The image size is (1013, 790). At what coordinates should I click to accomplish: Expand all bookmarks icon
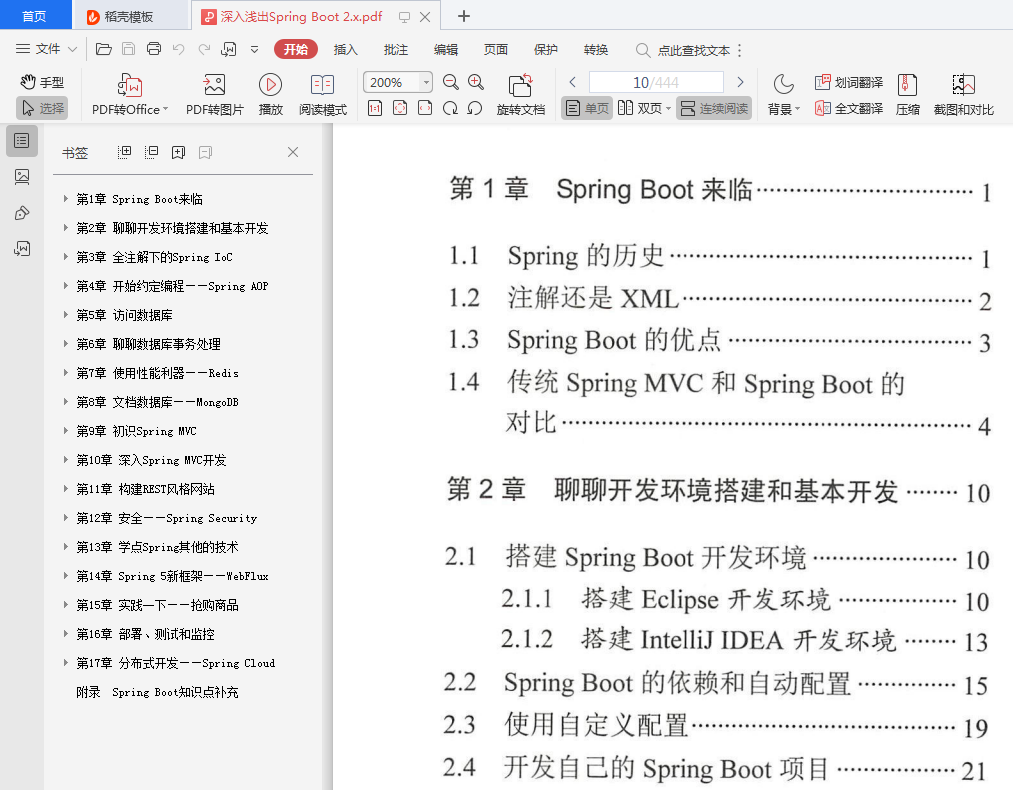point(125,152)
